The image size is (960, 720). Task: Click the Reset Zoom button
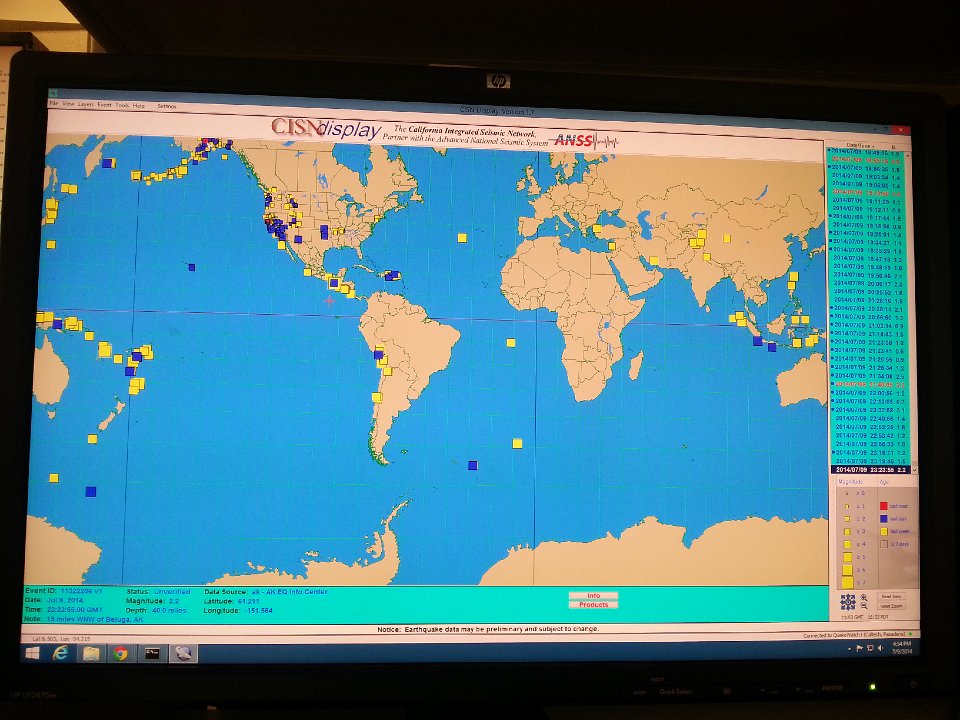click(891, 606)
